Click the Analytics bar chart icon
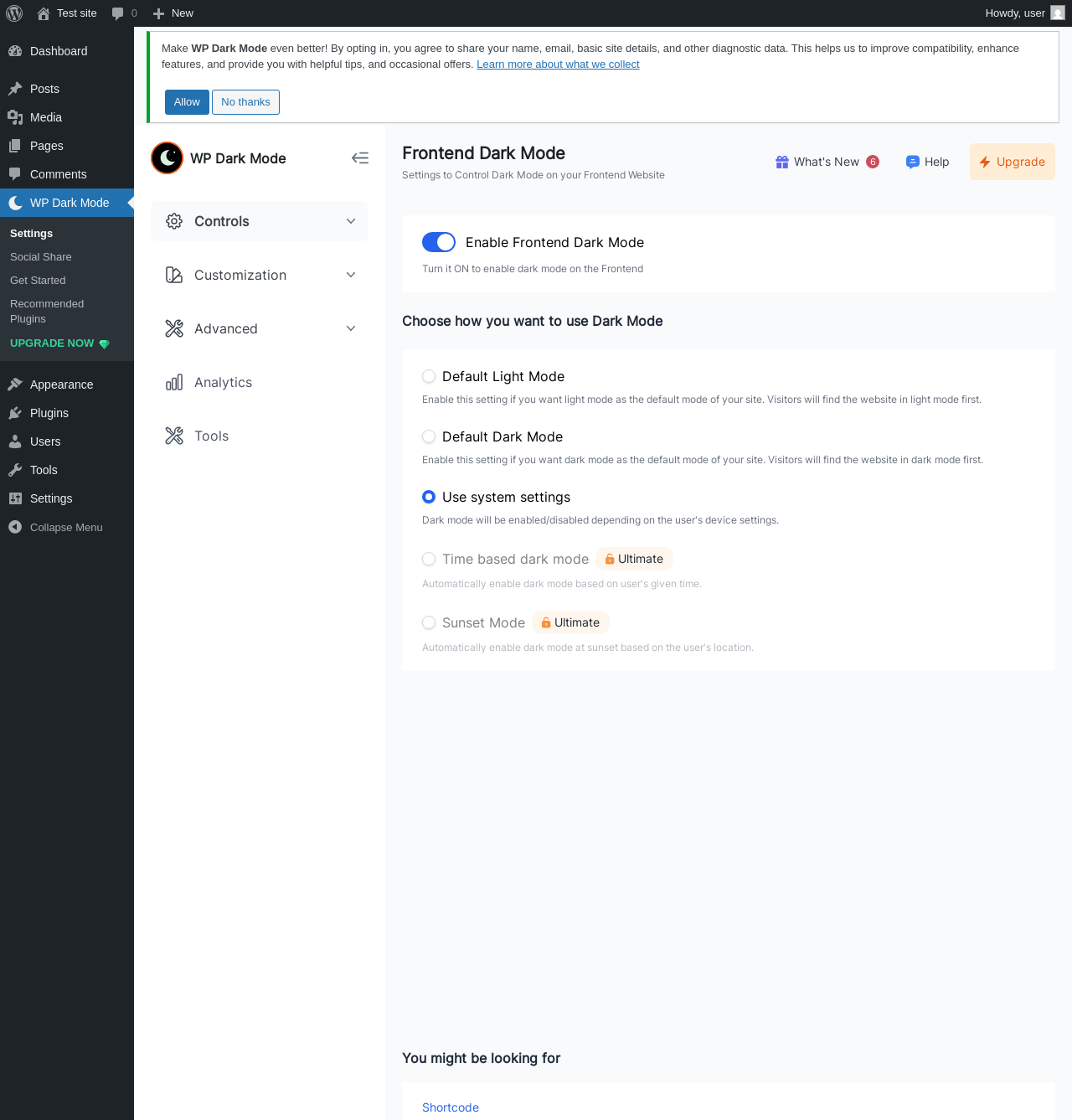The height and width of the screenshot is (1120, 1072). [174, 382]
